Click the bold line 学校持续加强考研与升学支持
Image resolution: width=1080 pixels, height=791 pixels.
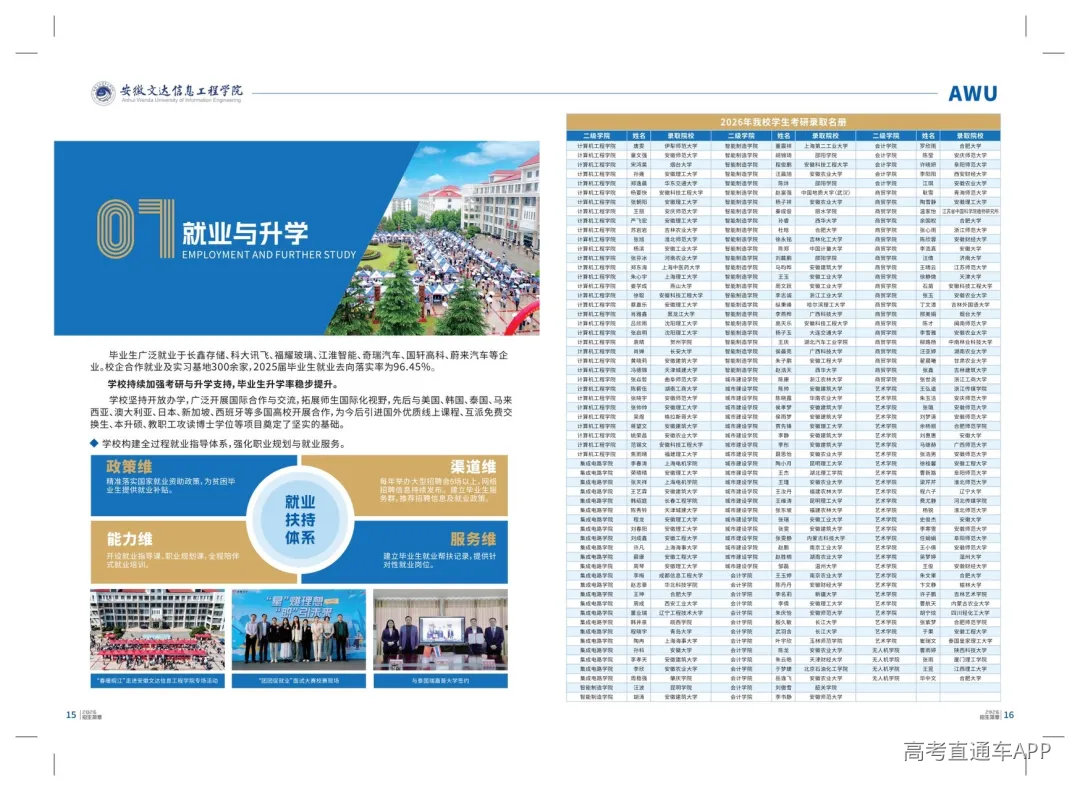tap(222, 384)
